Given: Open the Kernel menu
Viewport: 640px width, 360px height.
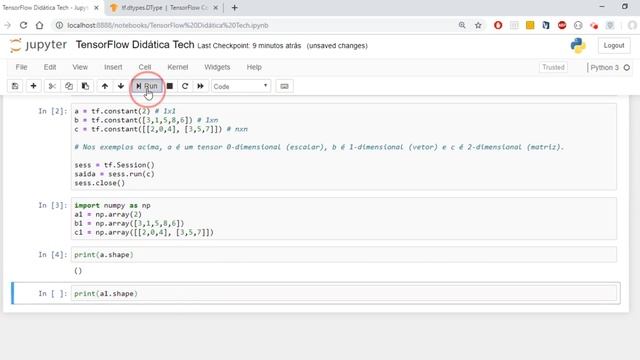Looking at the screenshot, I should [178, 67].
